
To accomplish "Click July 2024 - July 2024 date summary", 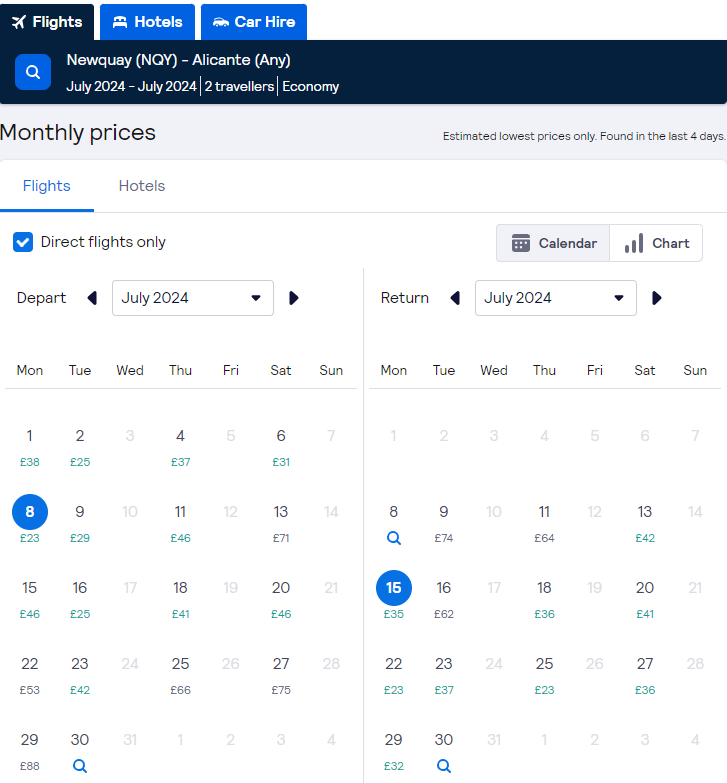I will pyautogui.click(x=131, y=86).
